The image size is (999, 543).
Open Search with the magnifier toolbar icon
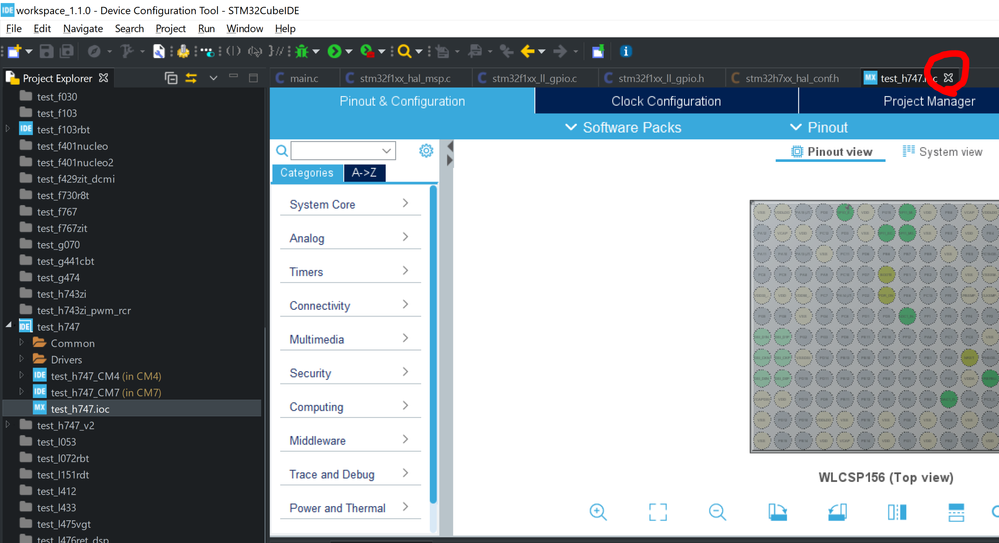click(404, 52)
